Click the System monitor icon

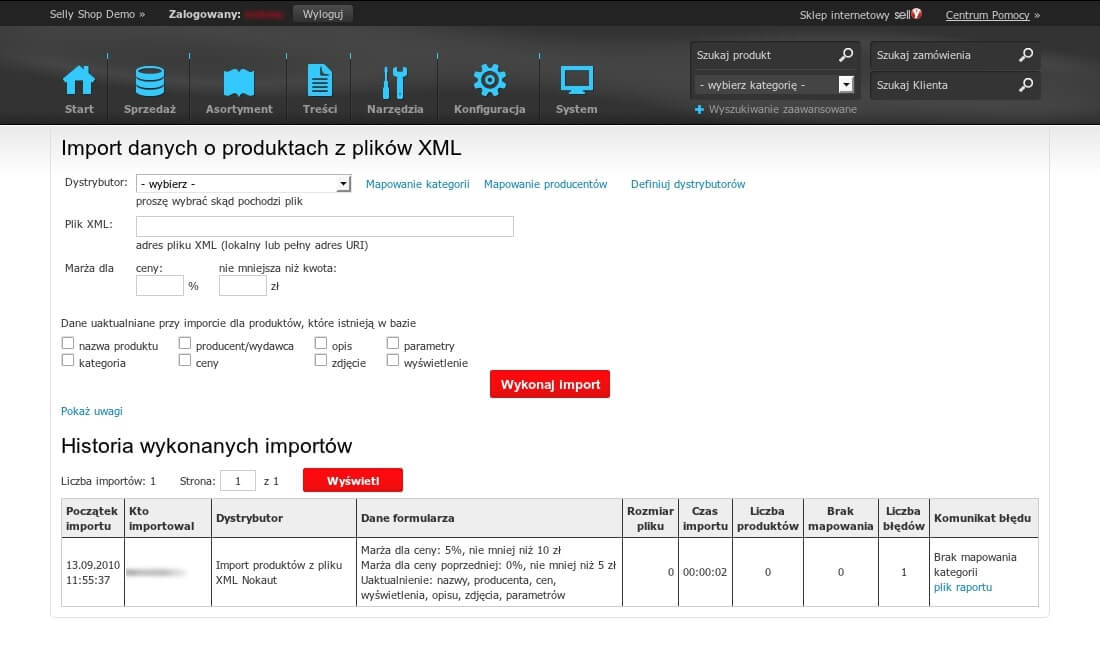pos(576,81)
